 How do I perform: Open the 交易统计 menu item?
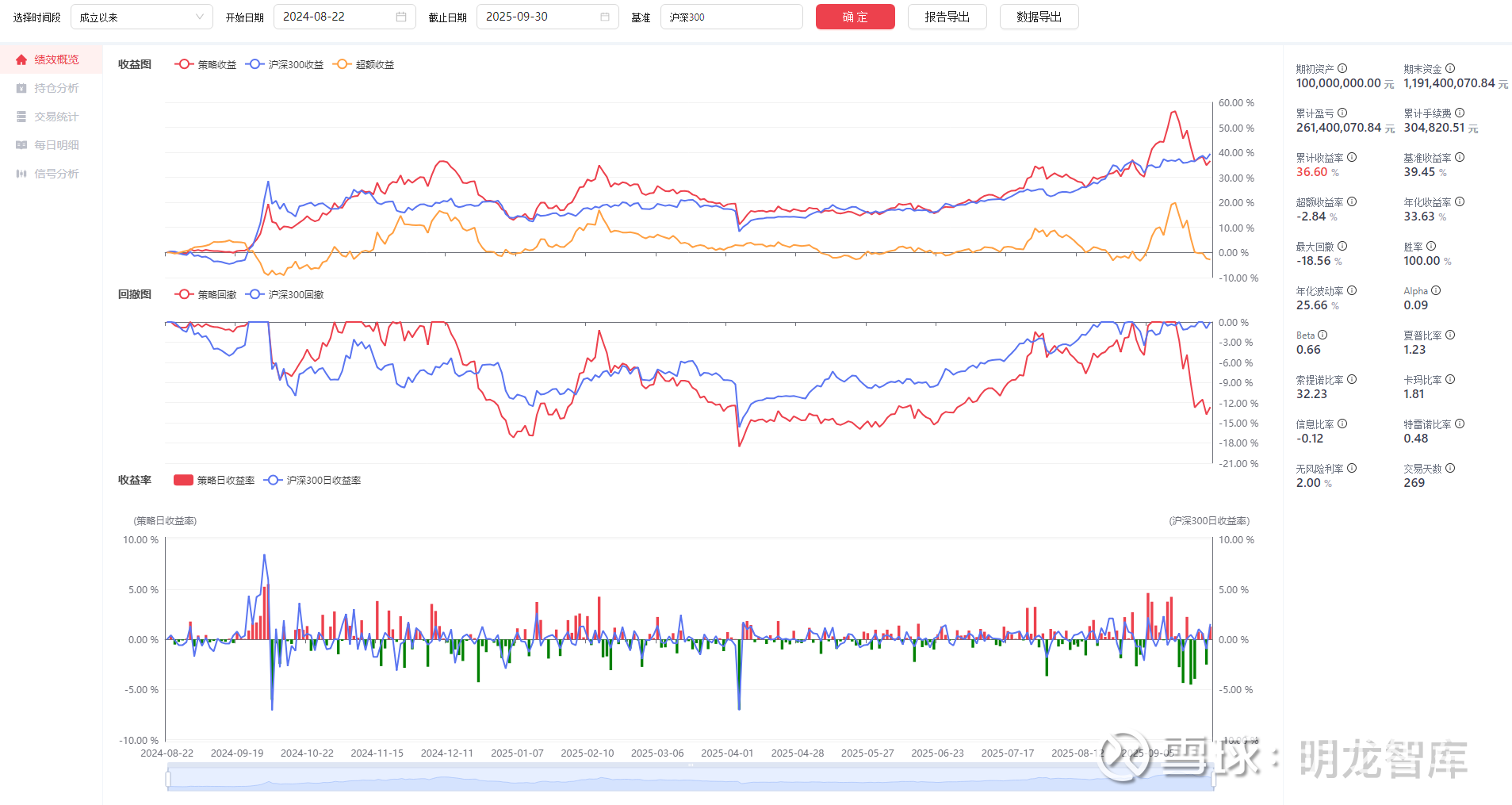click(x=56, y=117)
